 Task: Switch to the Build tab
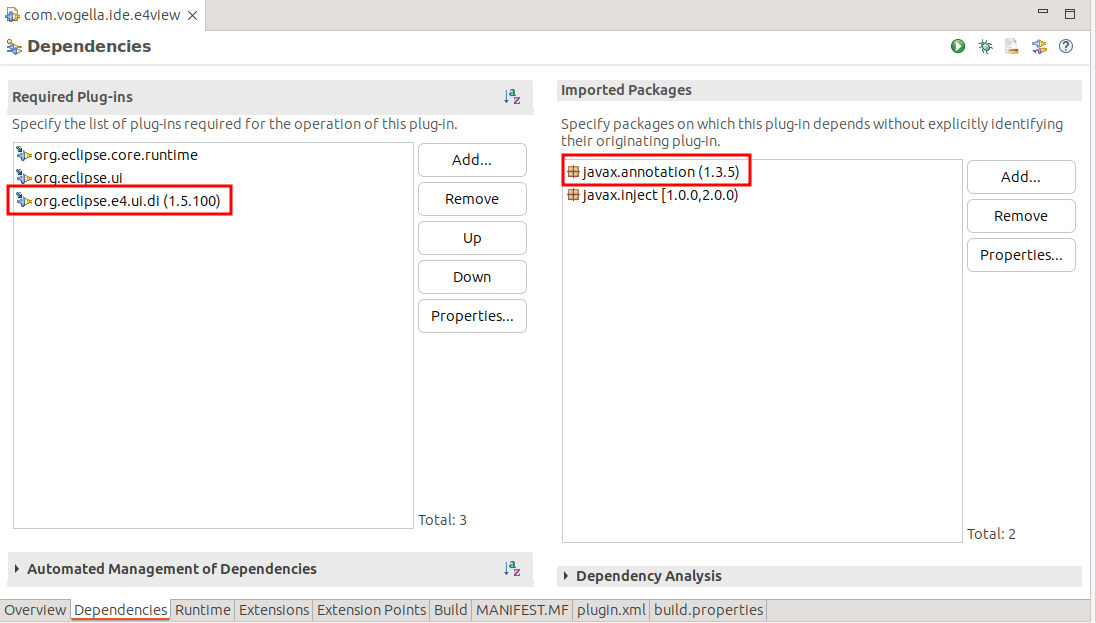(450, 610)
